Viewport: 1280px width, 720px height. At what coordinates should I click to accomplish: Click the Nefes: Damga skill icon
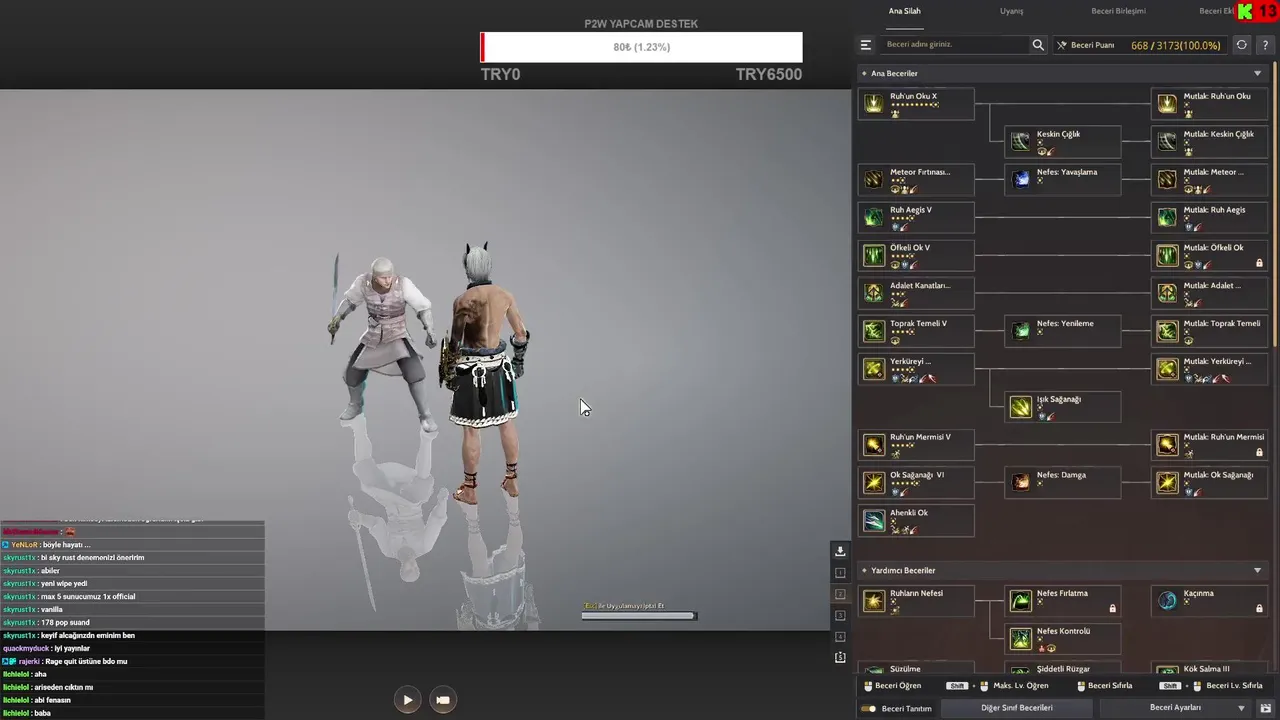point(1020,483)
